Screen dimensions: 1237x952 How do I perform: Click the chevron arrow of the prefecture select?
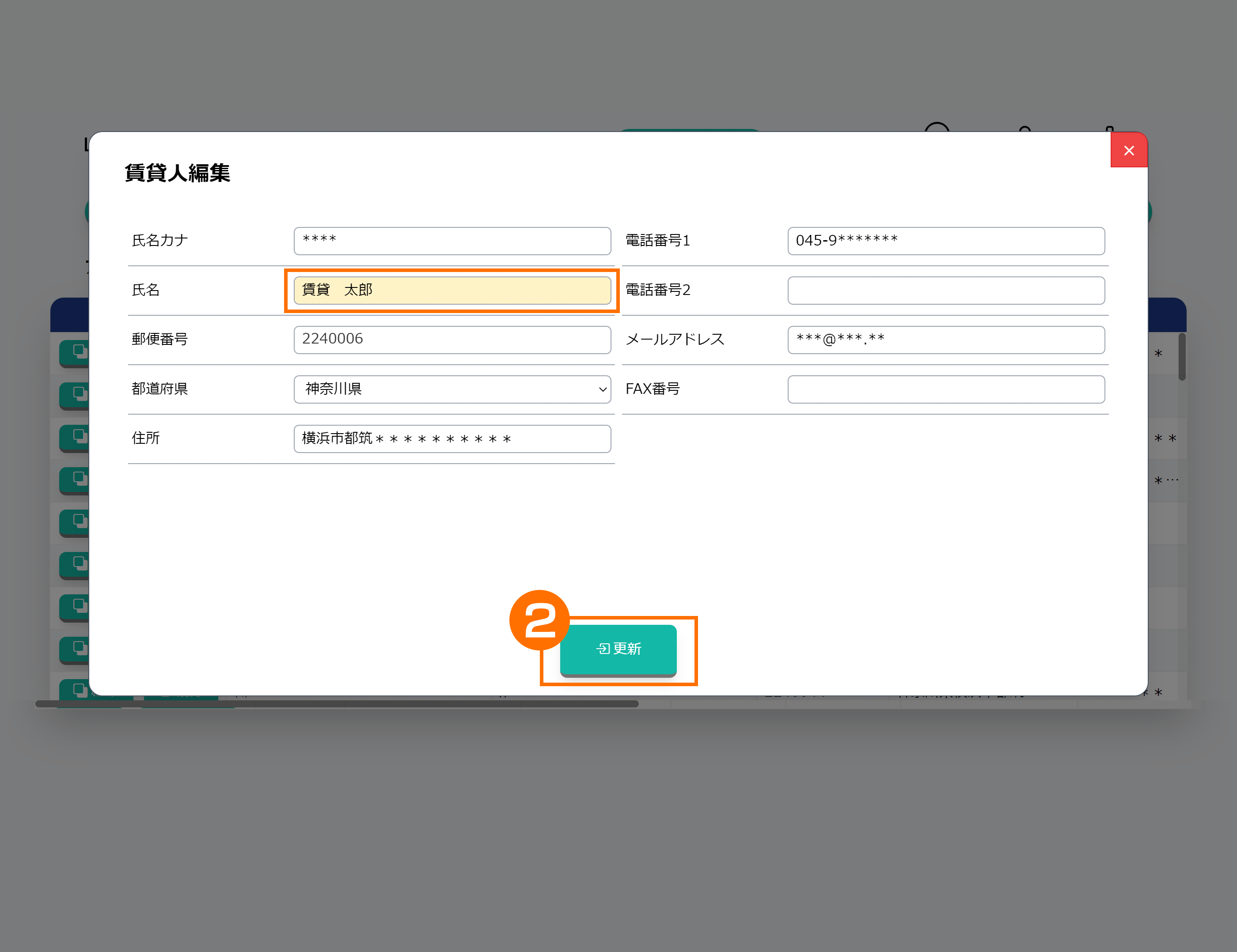(x=602, y=389)
